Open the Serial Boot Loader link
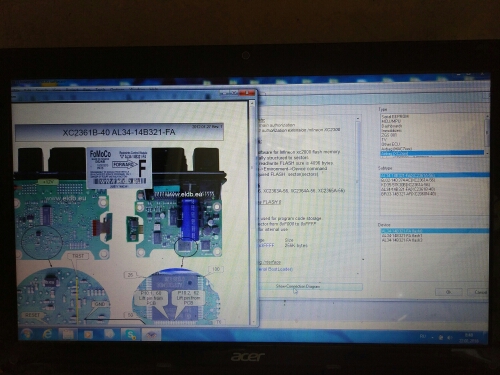Image resolution: width=500 pixels, height=375 pixels. tap(275, 269)
